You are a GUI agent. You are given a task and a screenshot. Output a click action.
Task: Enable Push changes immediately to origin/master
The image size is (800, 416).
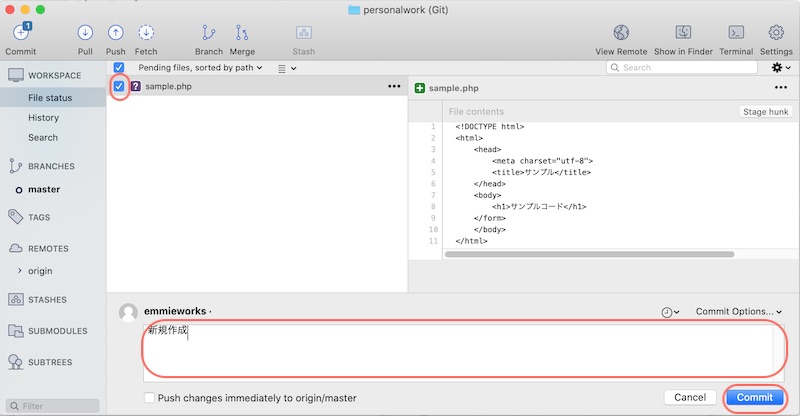point(149,398)
